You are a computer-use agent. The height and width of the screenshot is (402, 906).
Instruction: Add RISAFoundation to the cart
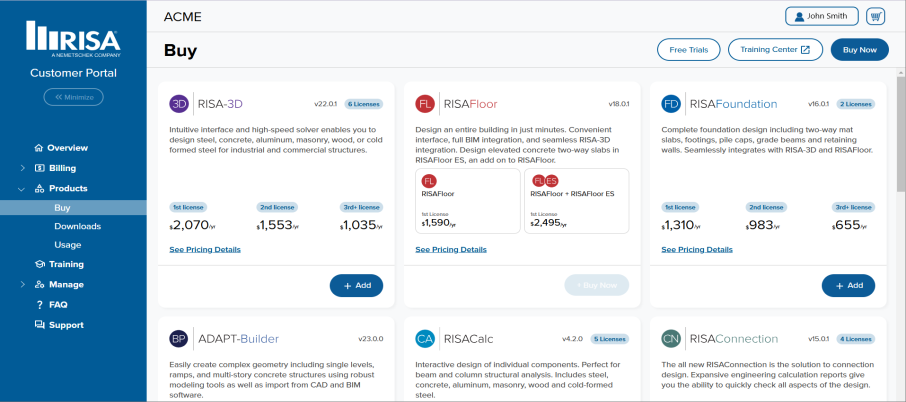pyautogui.click(x=848, y=285)
